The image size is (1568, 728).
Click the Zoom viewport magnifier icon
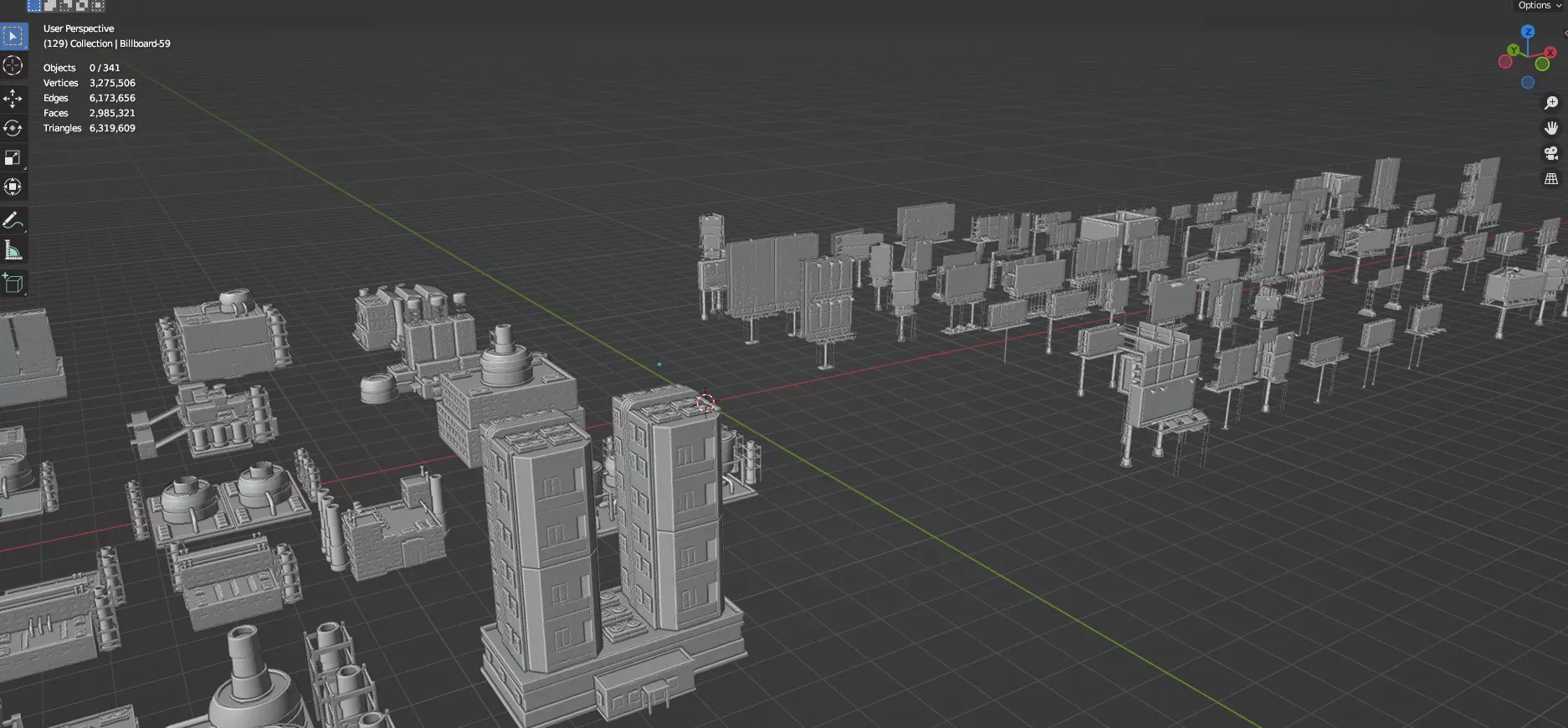coord(1551,103)
